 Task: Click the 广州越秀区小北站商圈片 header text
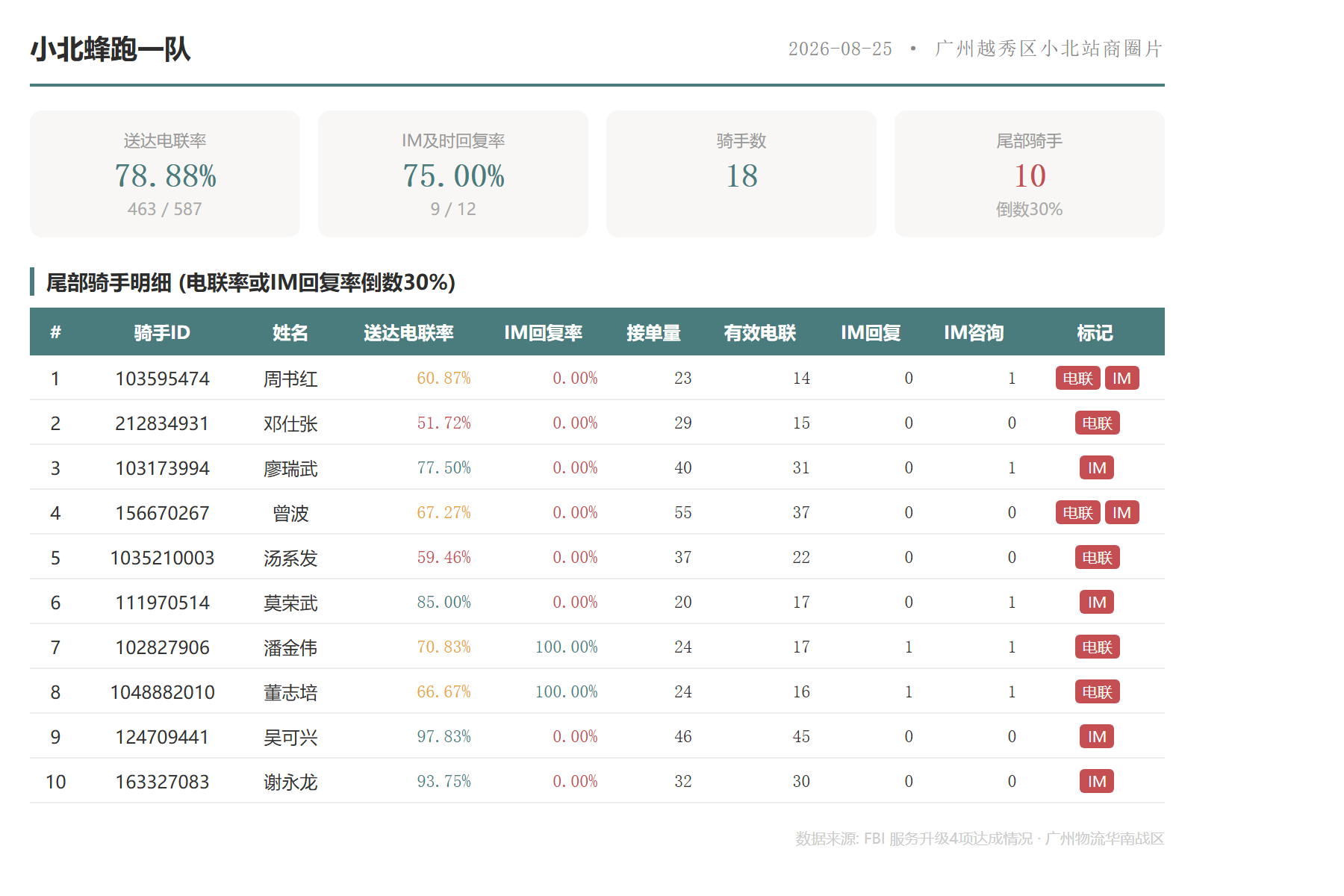(x=1049, y=49)
